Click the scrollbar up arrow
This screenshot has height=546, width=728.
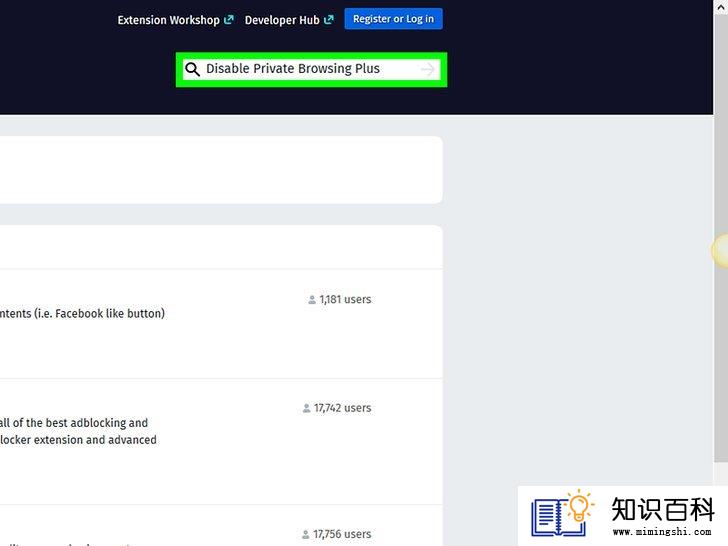pyautogui.click(x=721, y=7)
